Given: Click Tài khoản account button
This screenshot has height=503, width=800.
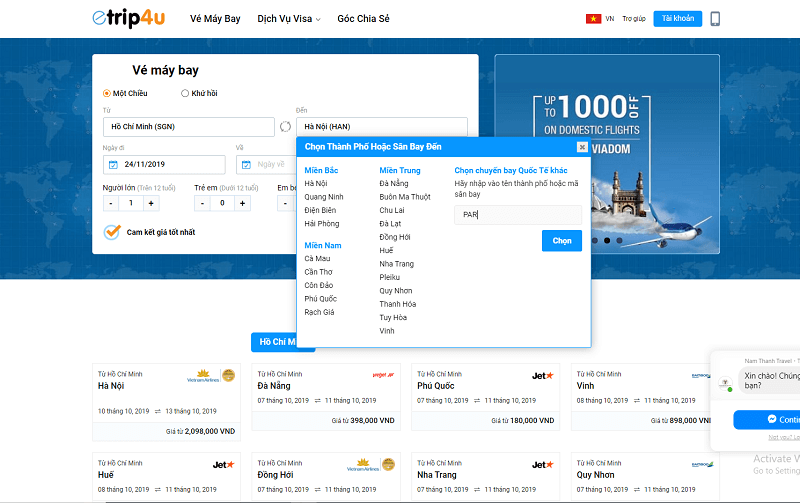Looking at the screenshot, I should [x=678, y=18].
